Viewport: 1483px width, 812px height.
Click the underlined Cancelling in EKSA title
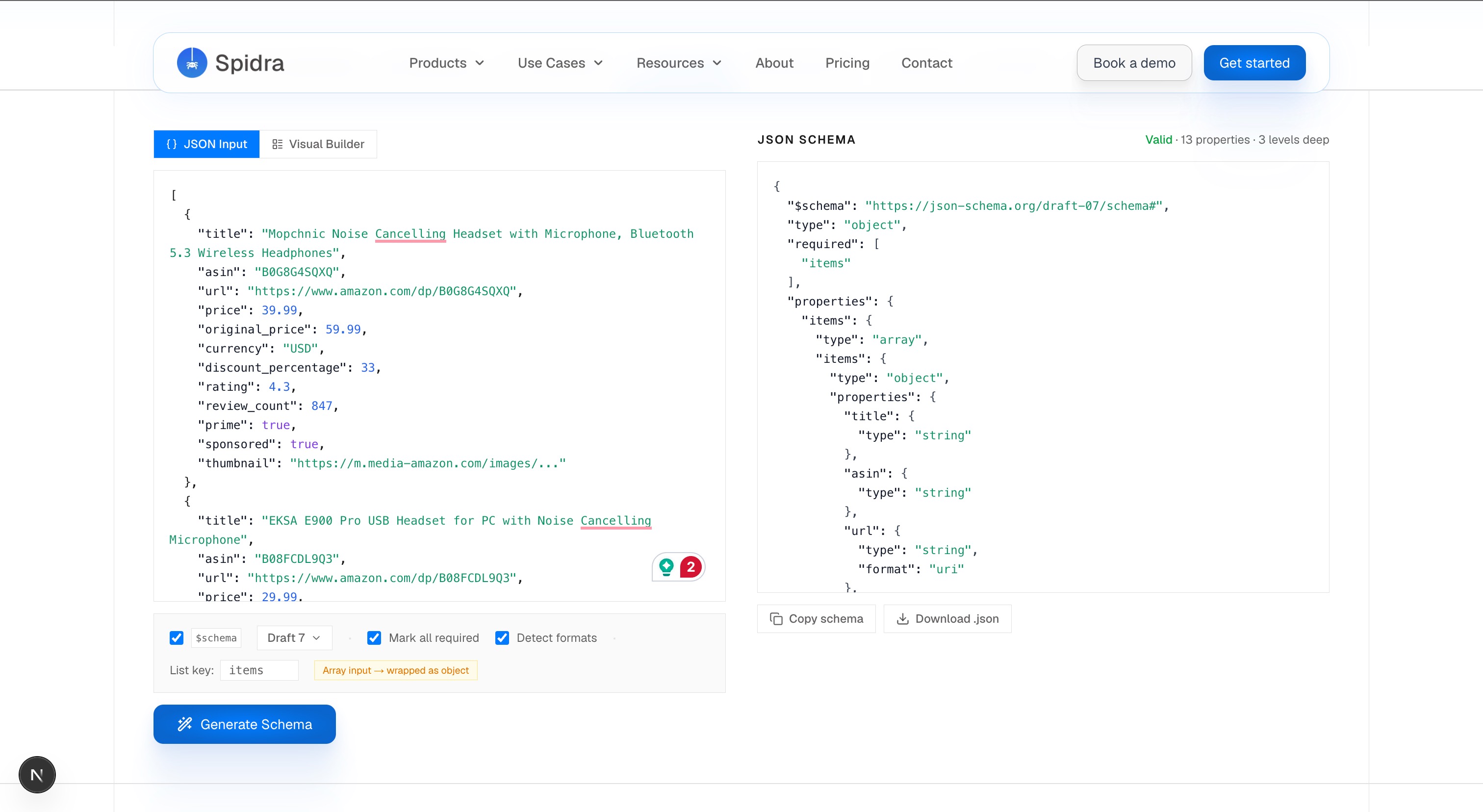(x=615, y=520)
